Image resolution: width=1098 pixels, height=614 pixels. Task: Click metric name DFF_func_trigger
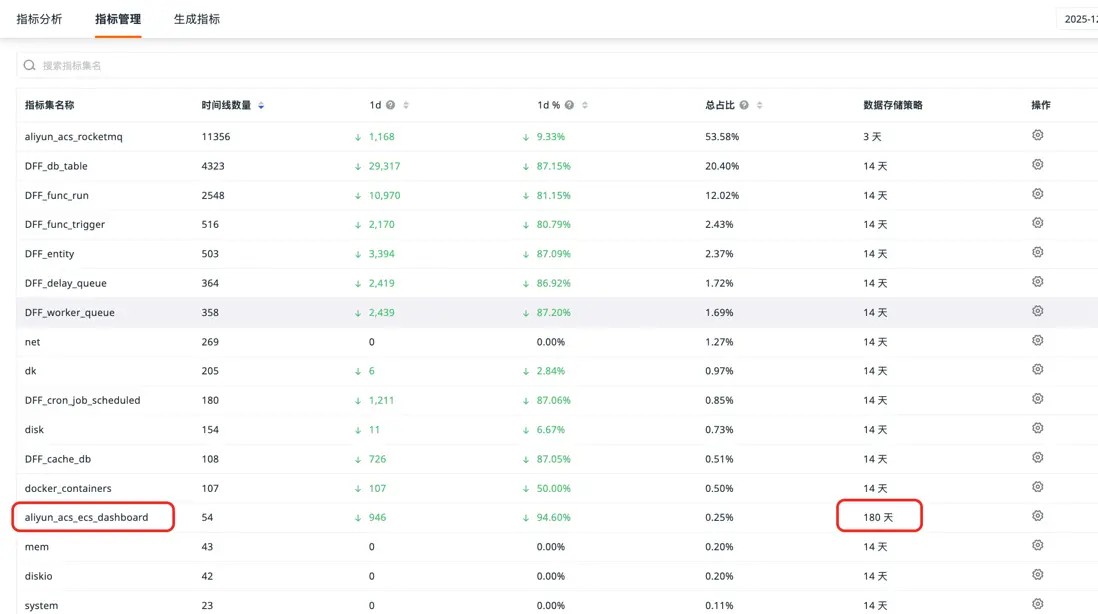64,225
